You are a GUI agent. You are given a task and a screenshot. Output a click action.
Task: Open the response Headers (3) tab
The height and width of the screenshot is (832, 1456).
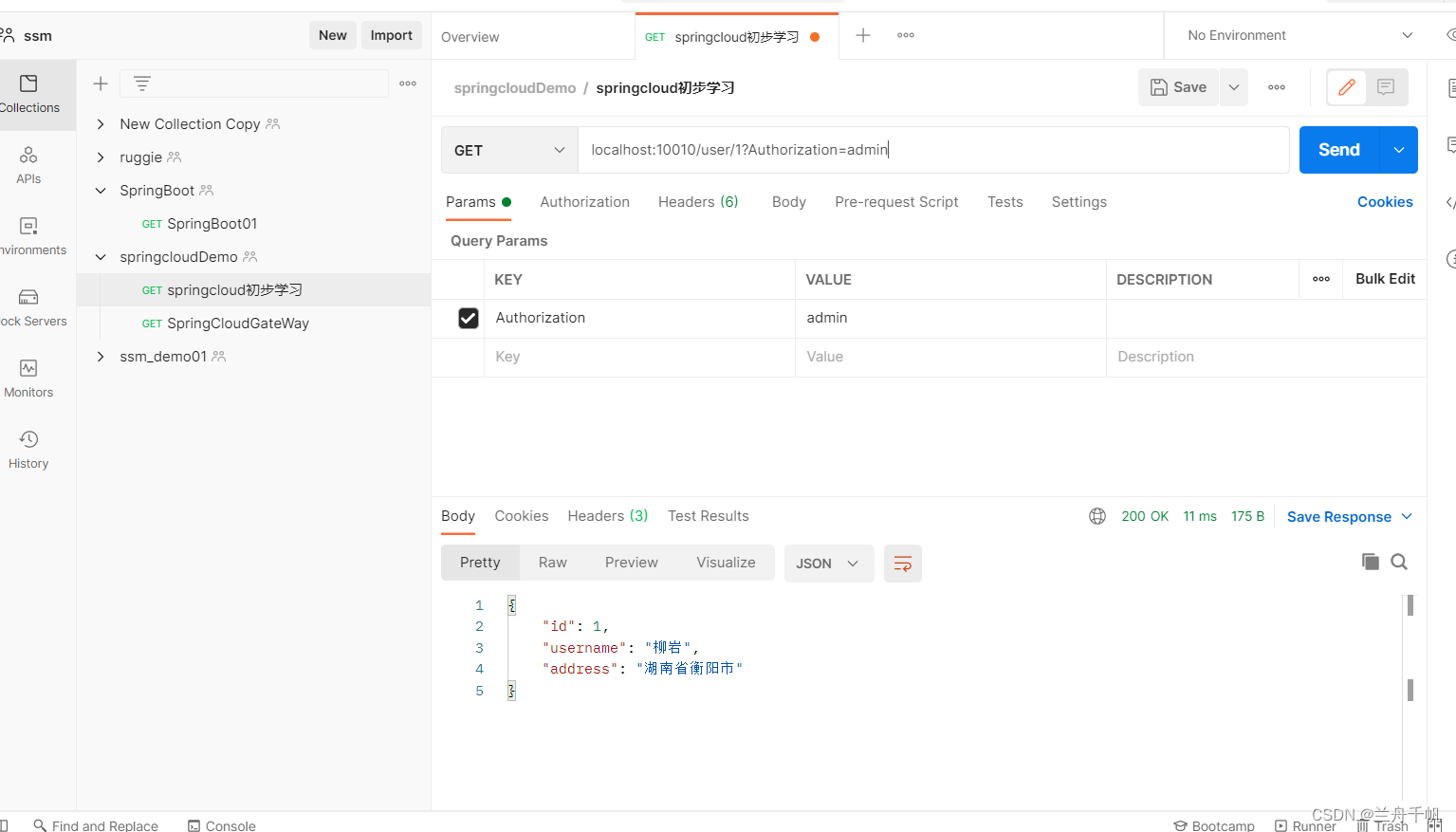pos(607,516)
